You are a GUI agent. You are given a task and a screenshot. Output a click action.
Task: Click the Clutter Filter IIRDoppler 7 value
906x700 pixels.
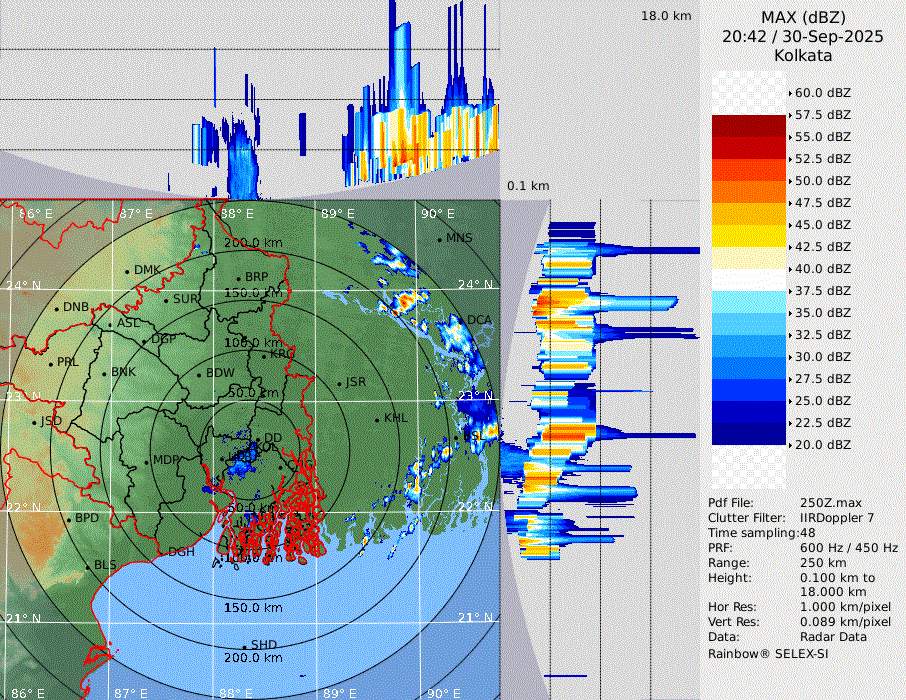[x=837, y=518]
